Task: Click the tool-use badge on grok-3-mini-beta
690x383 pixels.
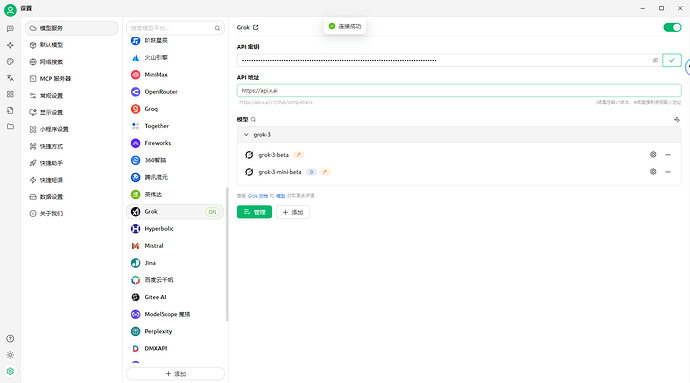Action: tap(325, 172)
